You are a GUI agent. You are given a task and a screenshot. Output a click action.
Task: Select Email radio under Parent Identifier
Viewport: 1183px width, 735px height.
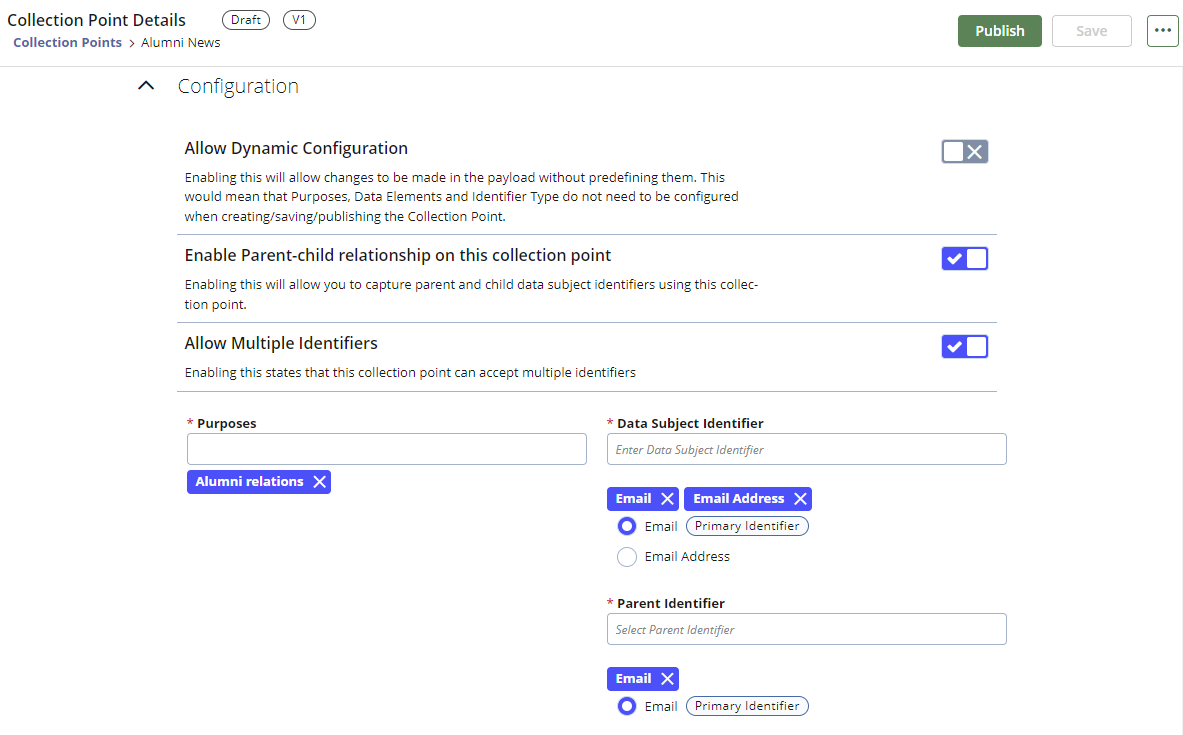pos(627,706)
